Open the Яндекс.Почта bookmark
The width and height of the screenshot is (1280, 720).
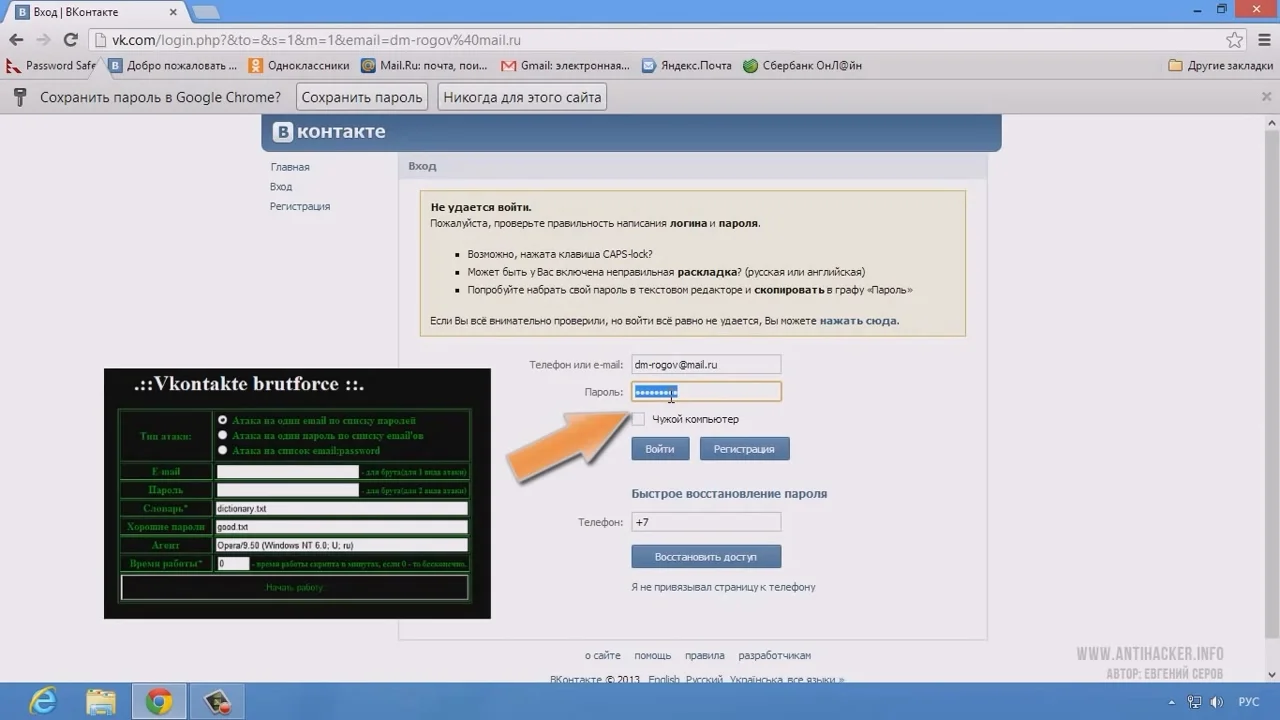[687, 66]
